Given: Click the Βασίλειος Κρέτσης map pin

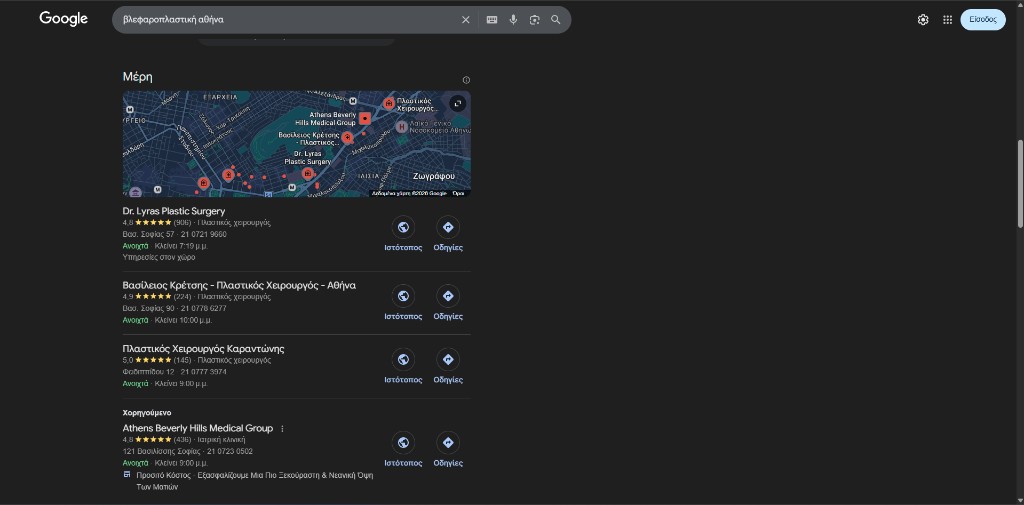Looking at the screenshot, I should [347, 137].
